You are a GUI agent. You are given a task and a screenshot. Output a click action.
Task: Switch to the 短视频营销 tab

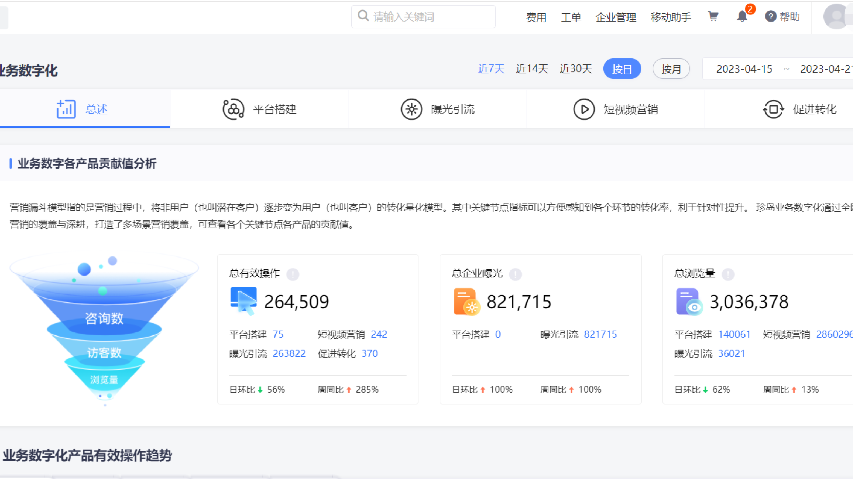615,109
